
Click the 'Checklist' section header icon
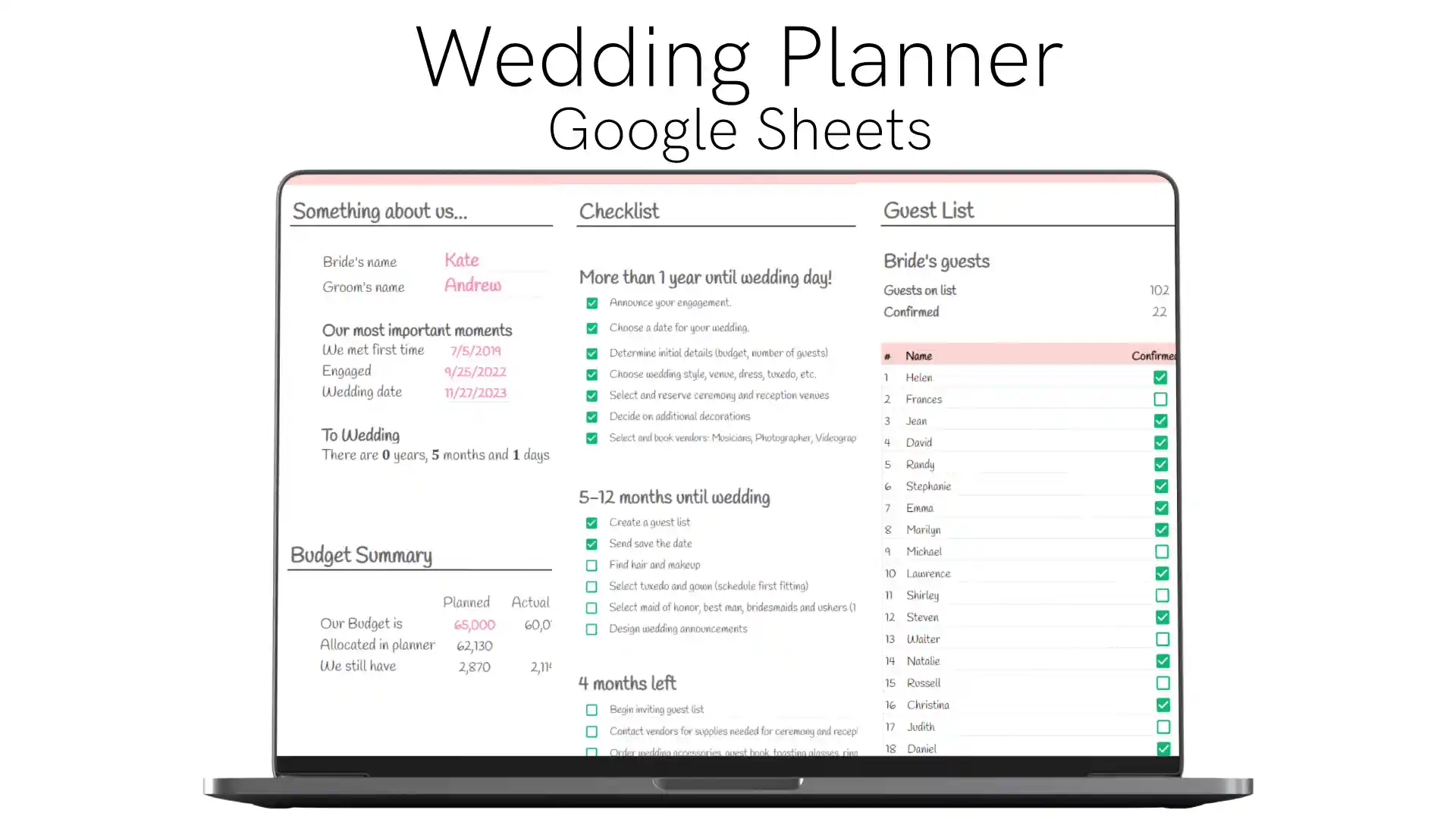[619, 211]
